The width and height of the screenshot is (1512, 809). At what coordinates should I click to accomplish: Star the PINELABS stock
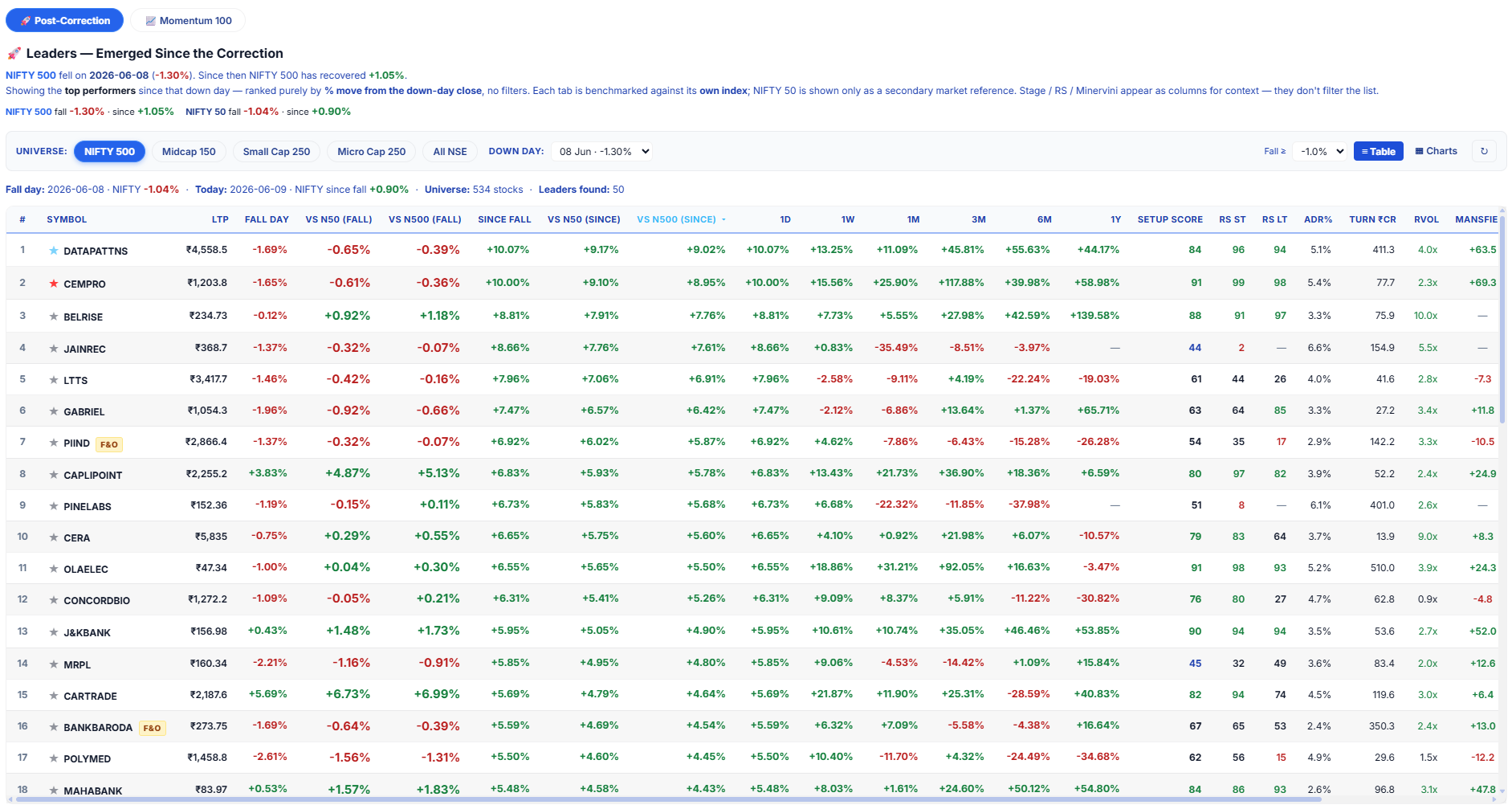[x=54, y=506]
